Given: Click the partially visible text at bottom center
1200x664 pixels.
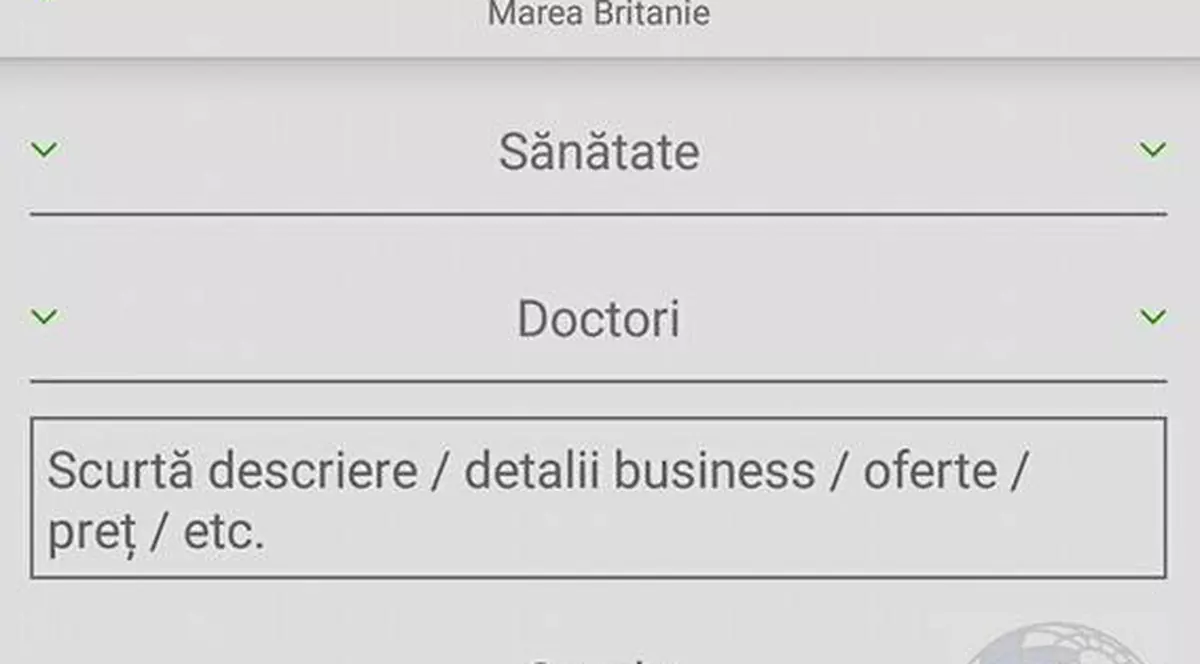Looking at the screenshot, I should point(600,657).
